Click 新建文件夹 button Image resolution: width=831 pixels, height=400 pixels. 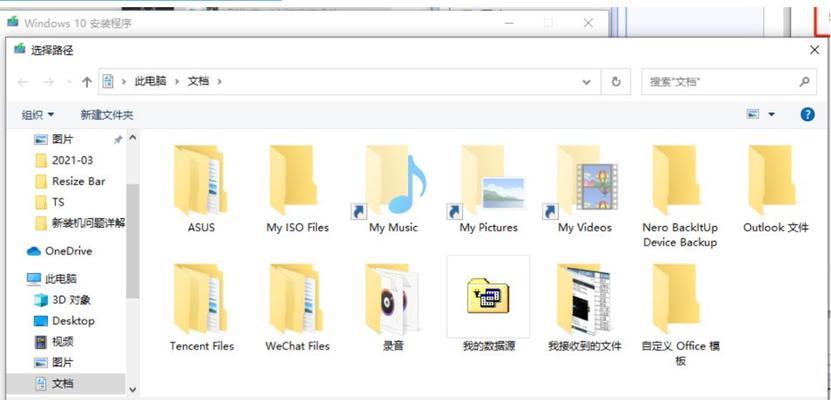107,115
